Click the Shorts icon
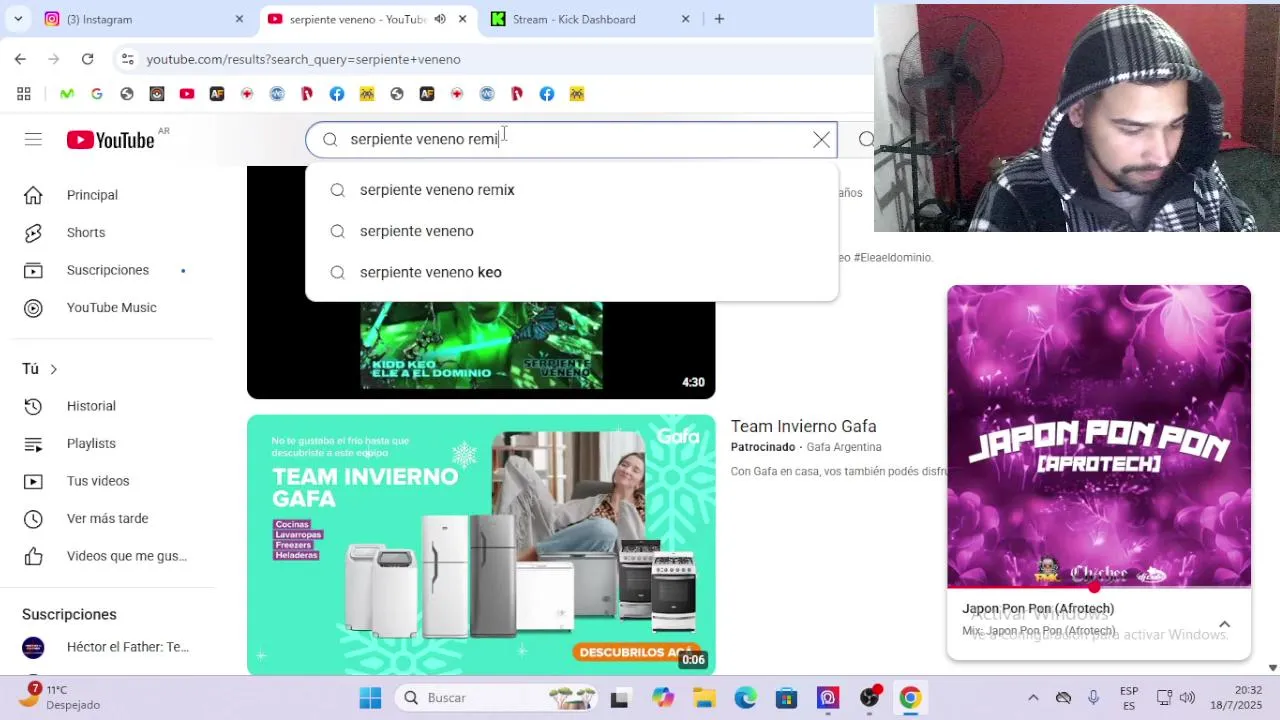The height and width of the screenshot is (720, 1280). [x=33, y=232]
